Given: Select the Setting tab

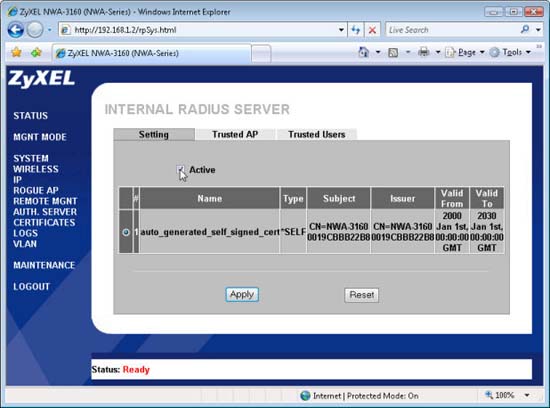Looking at the screenshot, I should coord(154,134).
